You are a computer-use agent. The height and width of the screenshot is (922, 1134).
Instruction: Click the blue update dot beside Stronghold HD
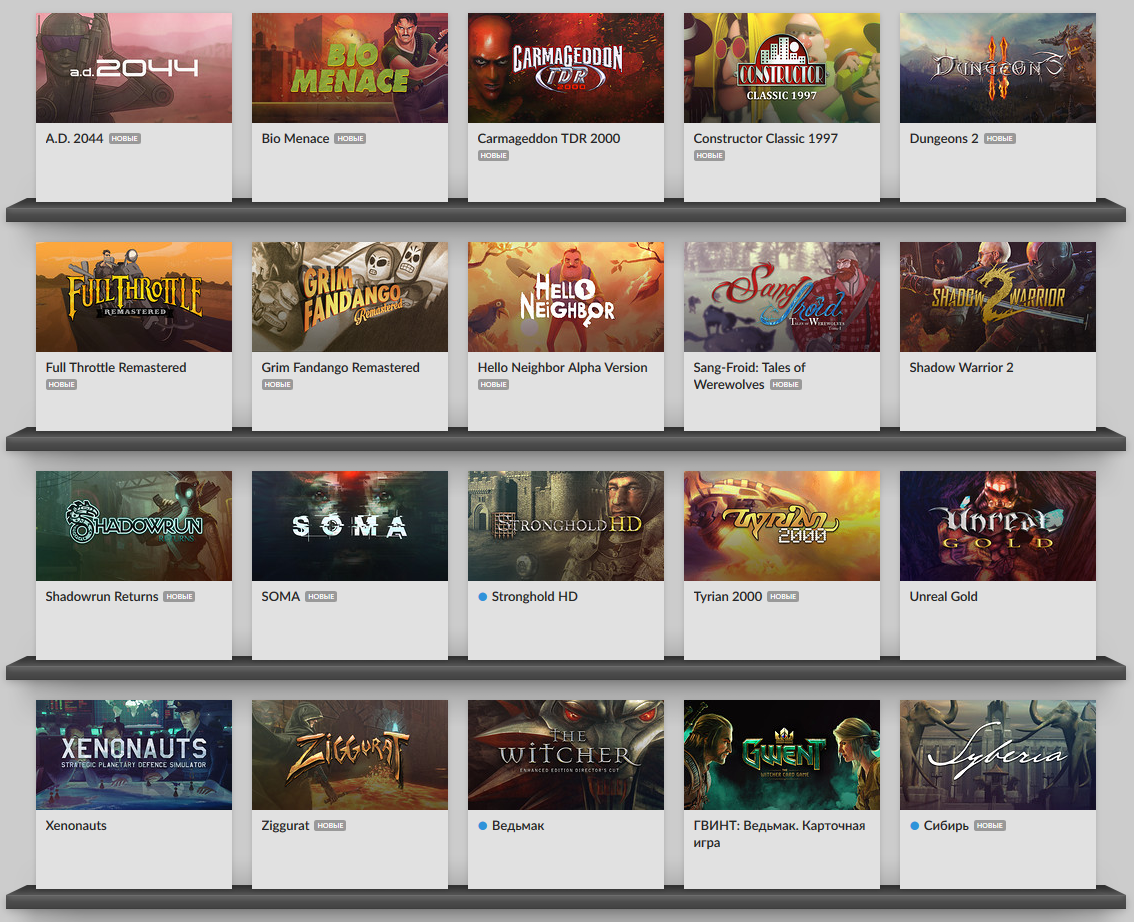point(482,597)
